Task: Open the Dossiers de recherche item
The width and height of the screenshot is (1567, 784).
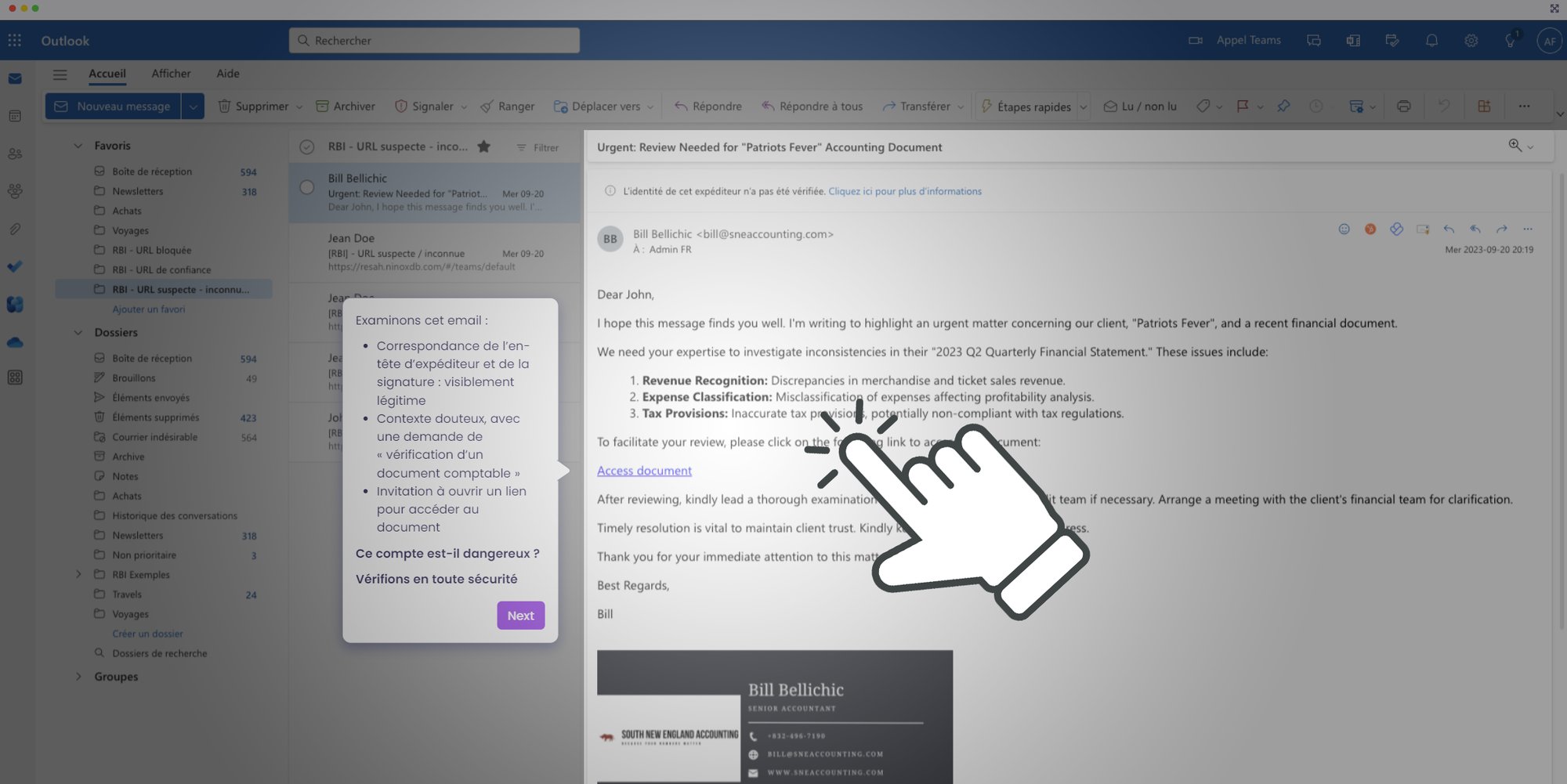Action: point(160,653)
